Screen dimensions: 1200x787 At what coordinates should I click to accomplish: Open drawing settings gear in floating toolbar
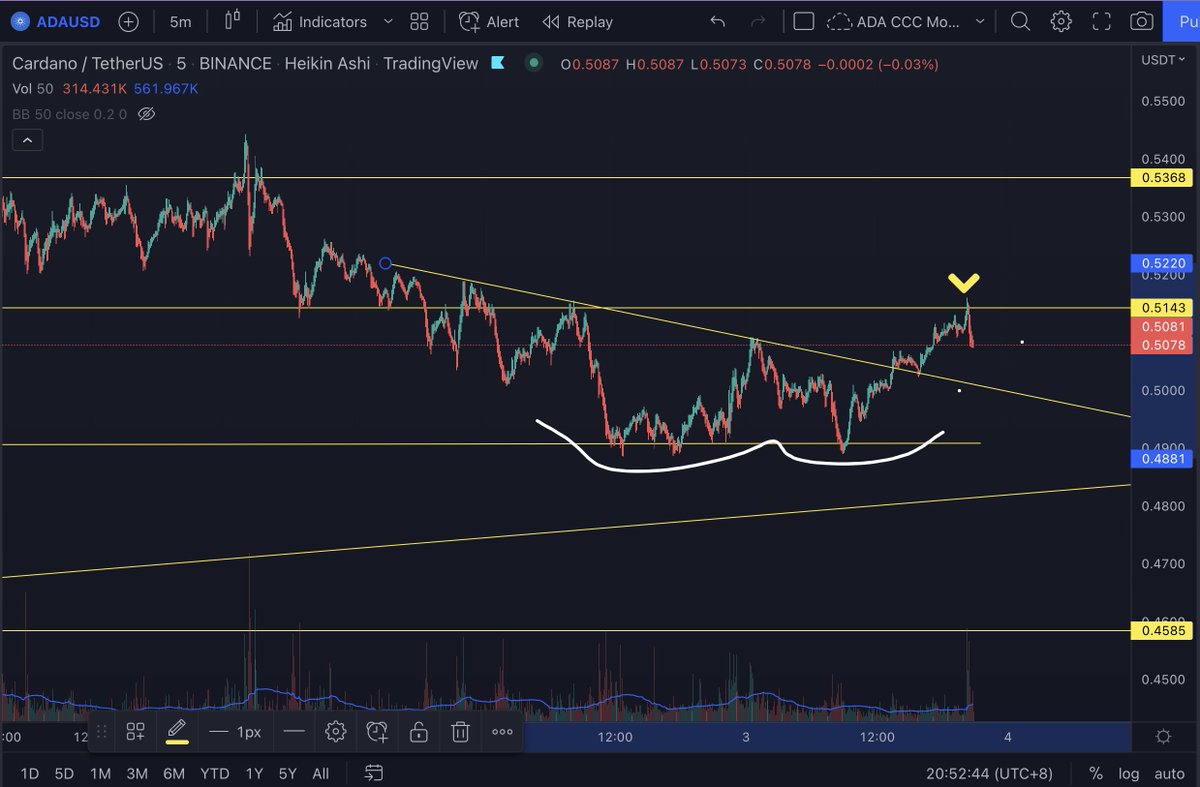[335, 732]
